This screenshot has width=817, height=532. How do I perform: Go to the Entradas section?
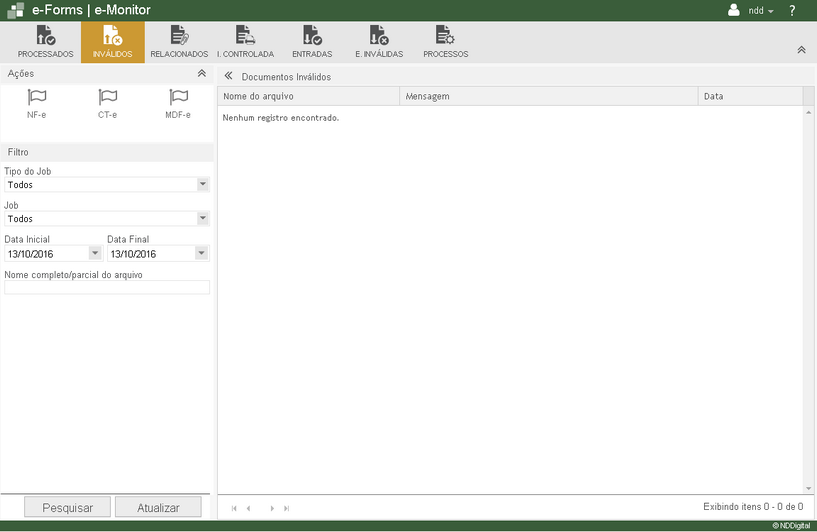tap(312, 42)
